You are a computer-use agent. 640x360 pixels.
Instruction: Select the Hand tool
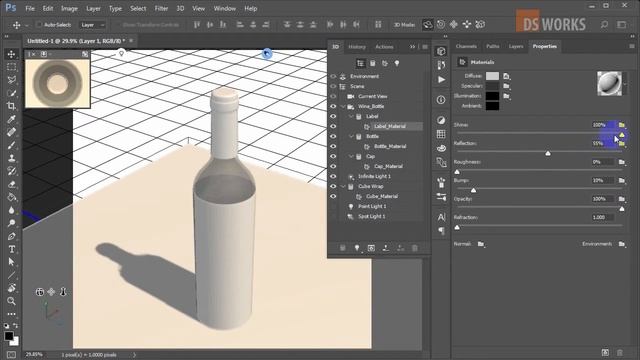pyautogui.click(x=11, y=288)
